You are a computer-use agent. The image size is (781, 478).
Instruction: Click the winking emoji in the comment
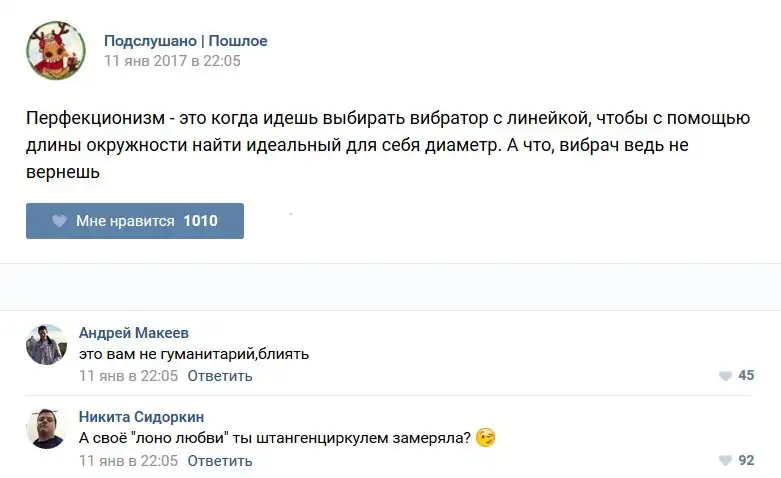coord(486,438)
